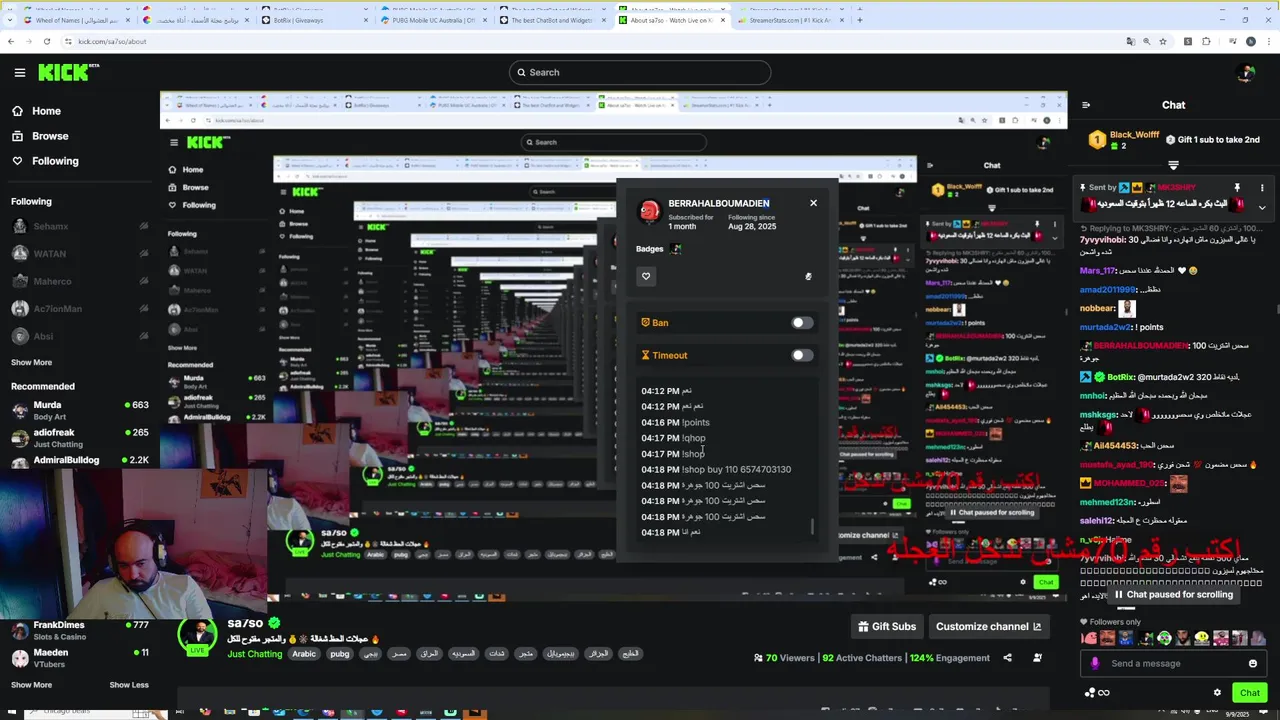Click the browser address bar URL

tap(112, 41)
